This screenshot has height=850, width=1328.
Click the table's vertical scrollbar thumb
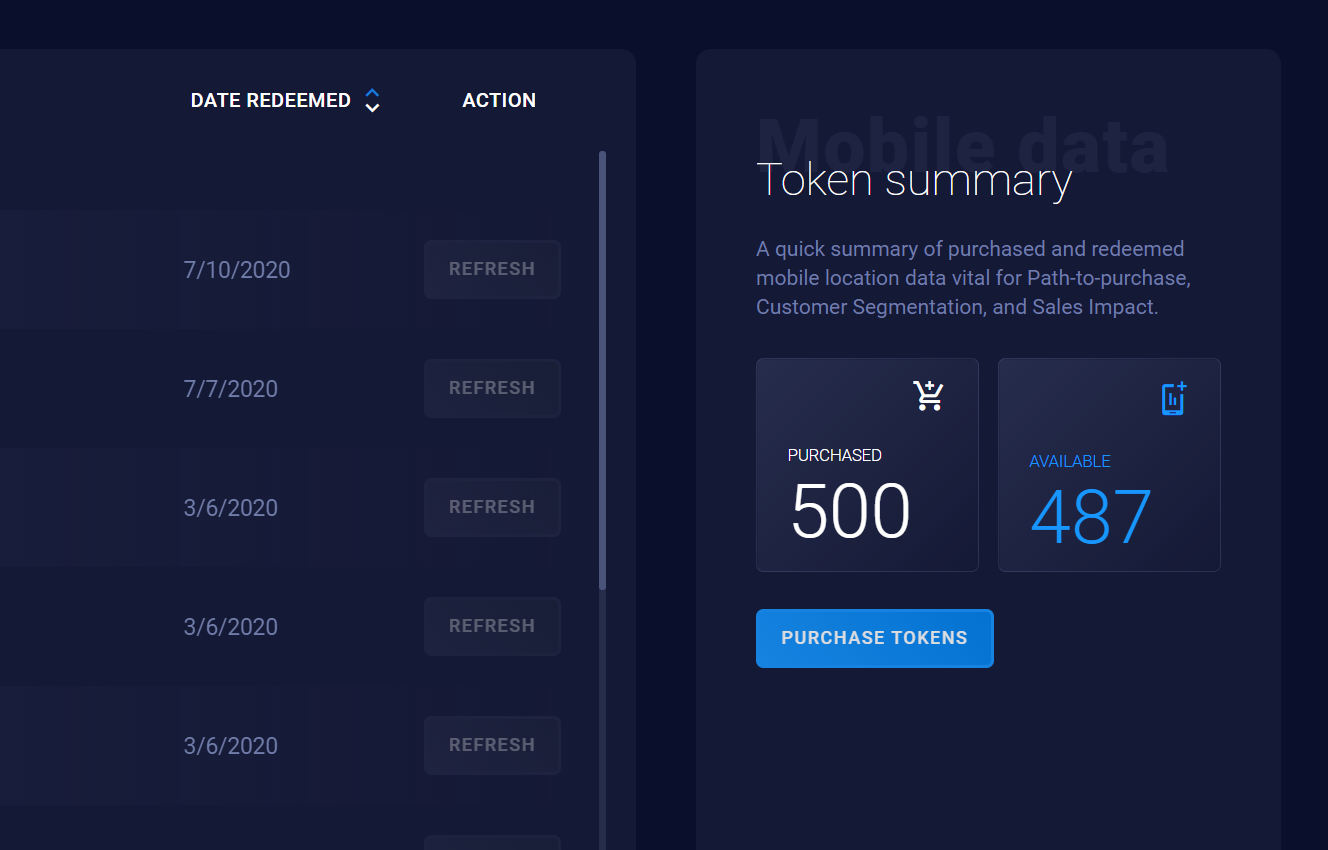(602, 370)
